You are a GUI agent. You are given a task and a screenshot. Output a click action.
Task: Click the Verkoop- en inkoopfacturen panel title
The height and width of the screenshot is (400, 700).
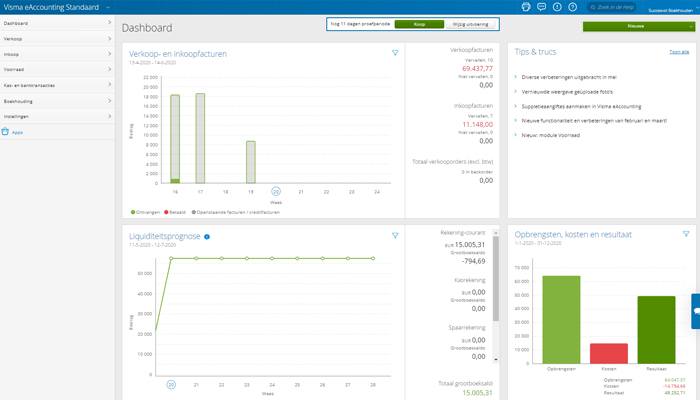point(178,54)
